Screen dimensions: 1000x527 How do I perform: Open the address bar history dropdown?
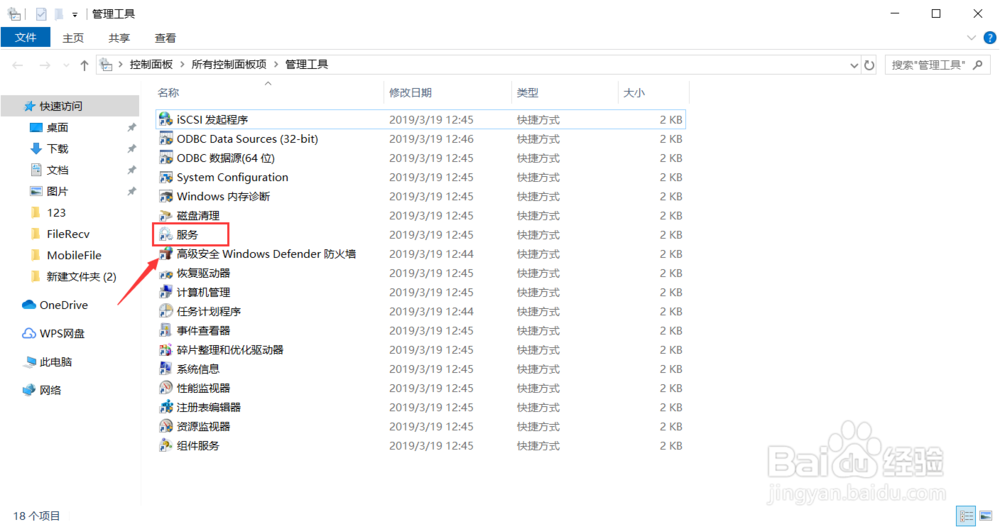(854, 65)
